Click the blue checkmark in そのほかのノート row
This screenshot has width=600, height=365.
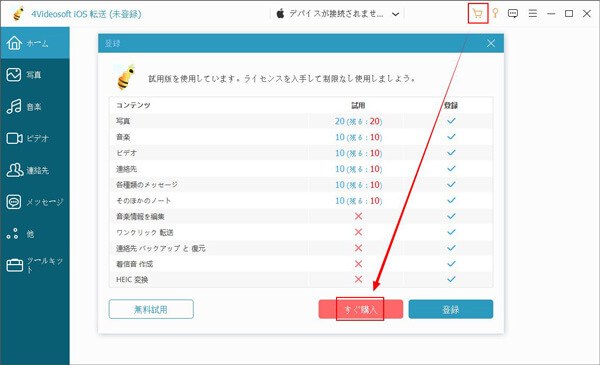451,200
